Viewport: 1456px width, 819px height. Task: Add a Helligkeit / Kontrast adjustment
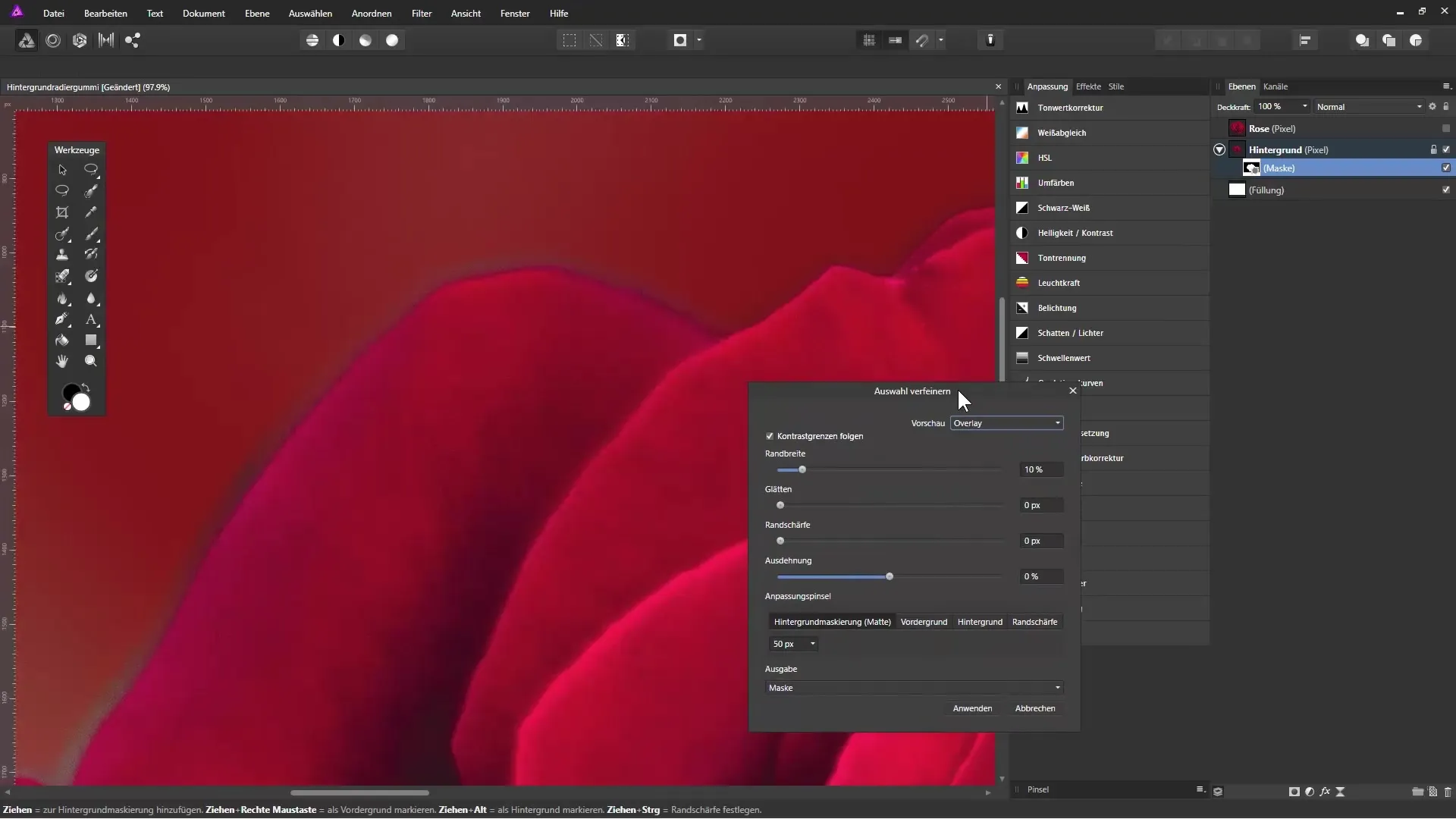click(1111, 233)
